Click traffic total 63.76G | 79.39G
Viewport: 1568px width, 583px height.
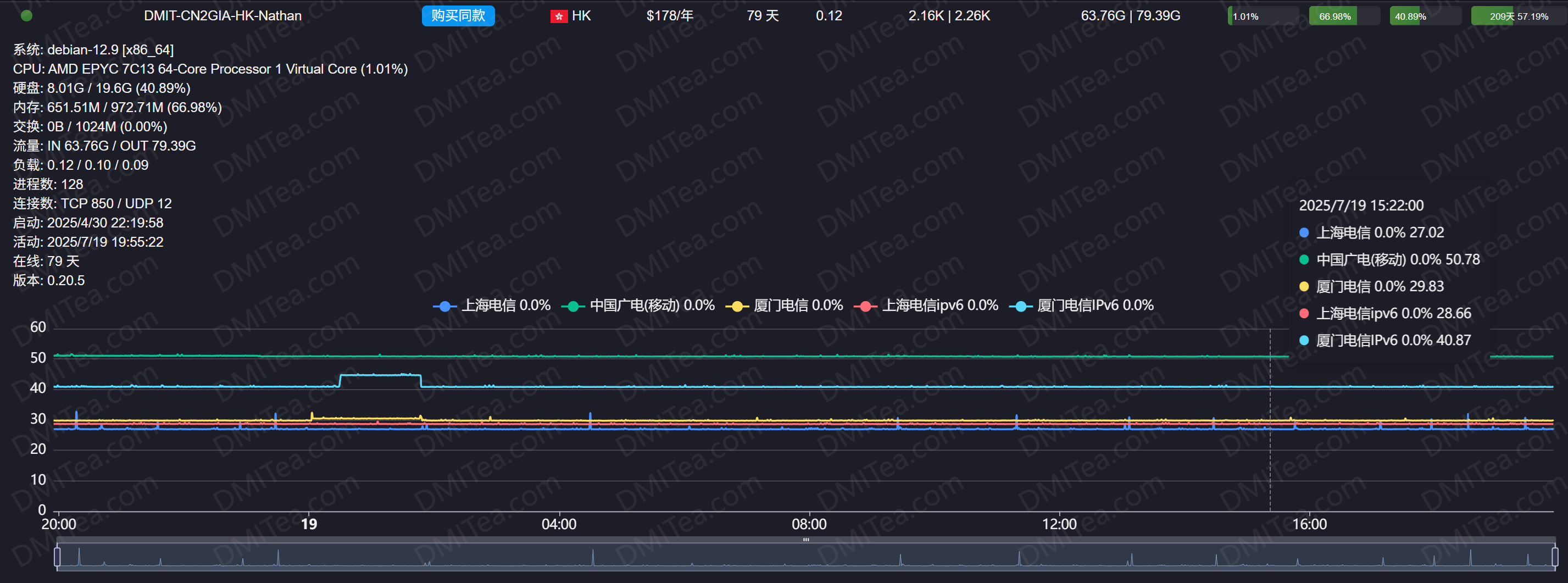click(x=1130, y=16)
